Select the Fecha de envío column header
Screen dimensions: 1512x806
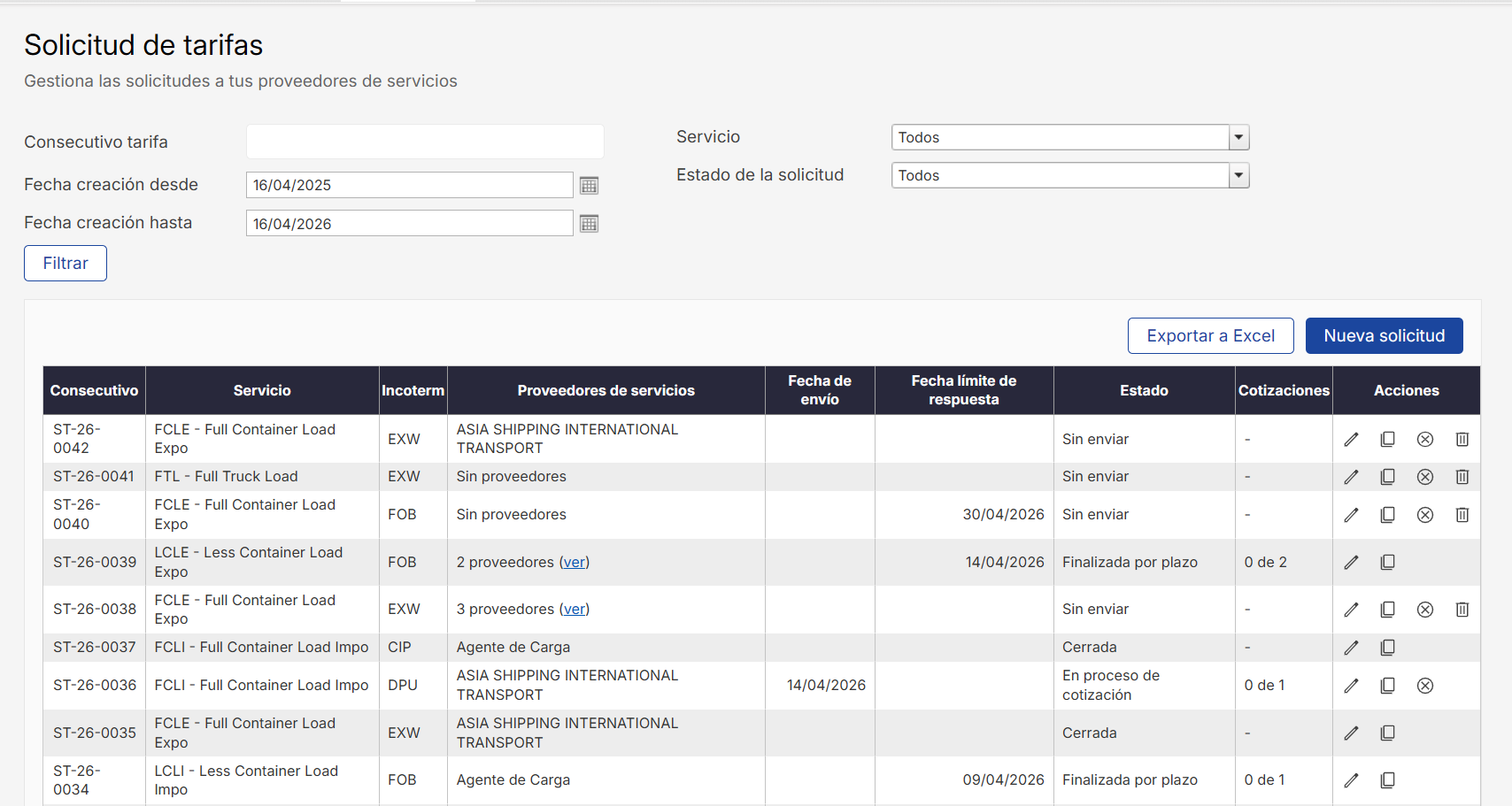[820, 390]
